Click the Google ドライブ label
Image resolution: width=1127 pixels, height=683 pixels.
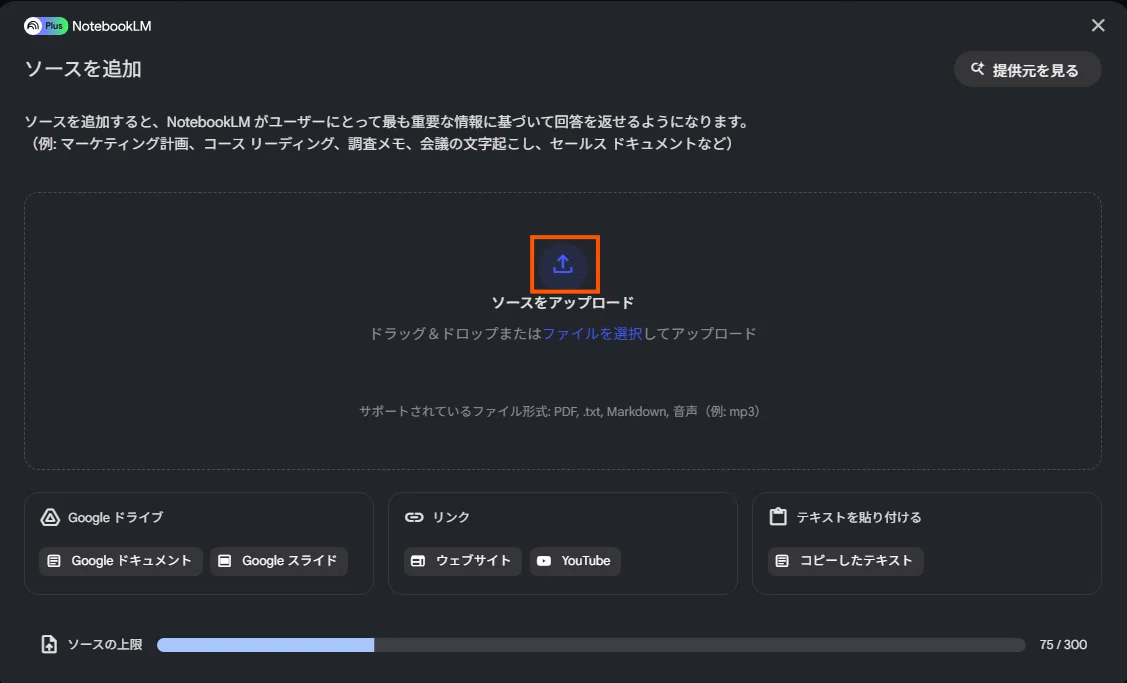coord(115,518)
